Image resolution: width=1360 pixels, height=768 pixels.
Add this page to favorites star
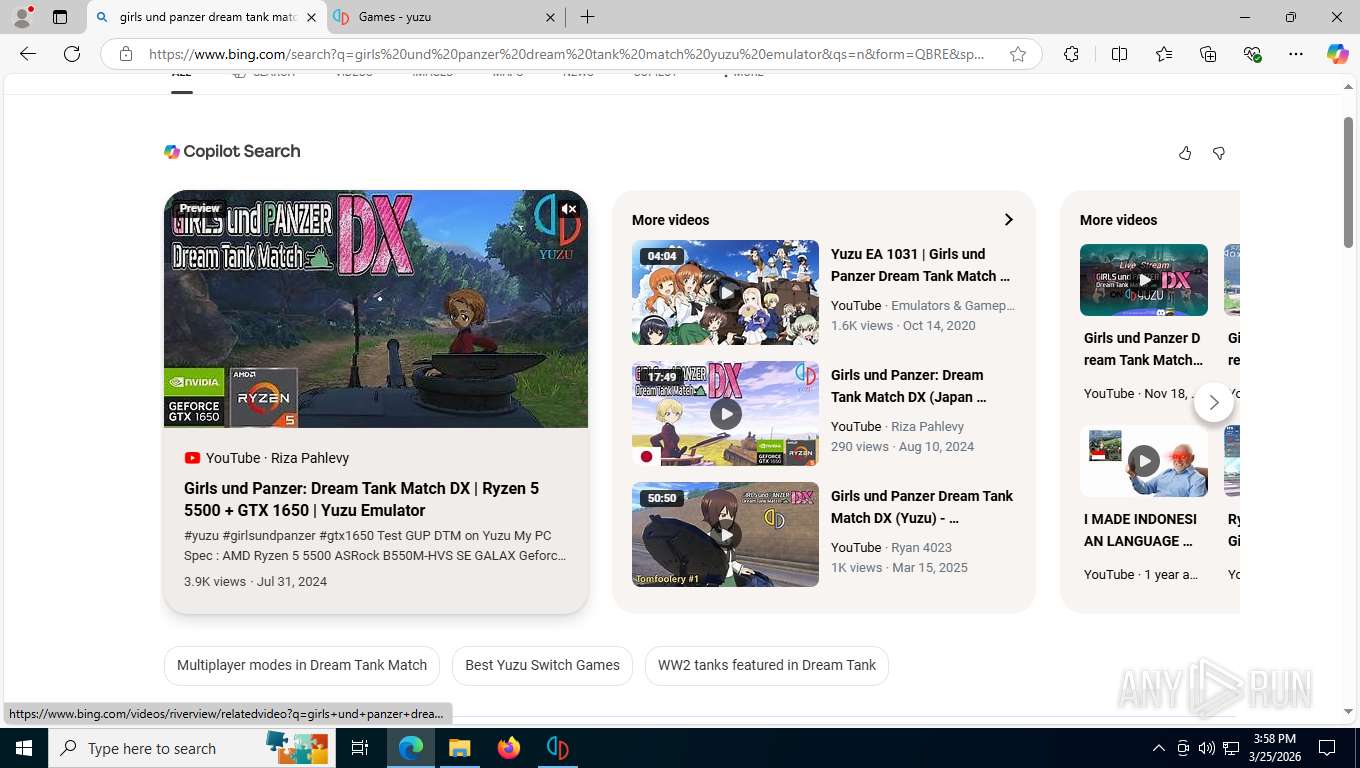pos(1018,54)
